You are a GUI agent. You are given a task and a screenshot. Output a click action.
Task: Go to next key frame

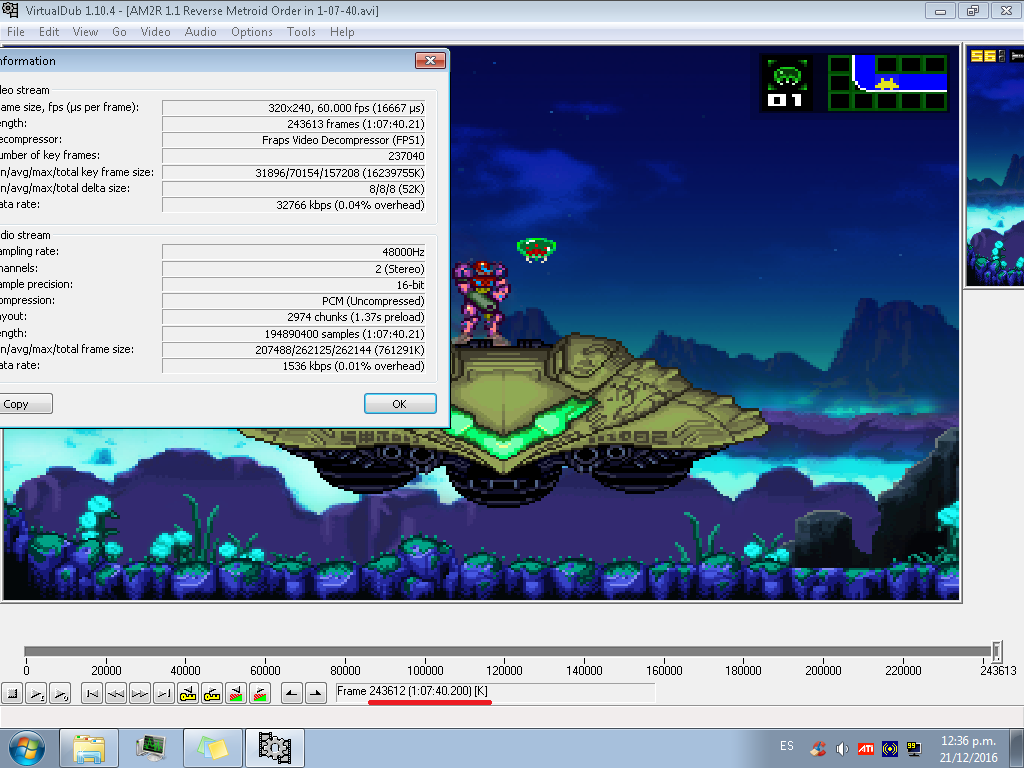click(x=212, y=693)
